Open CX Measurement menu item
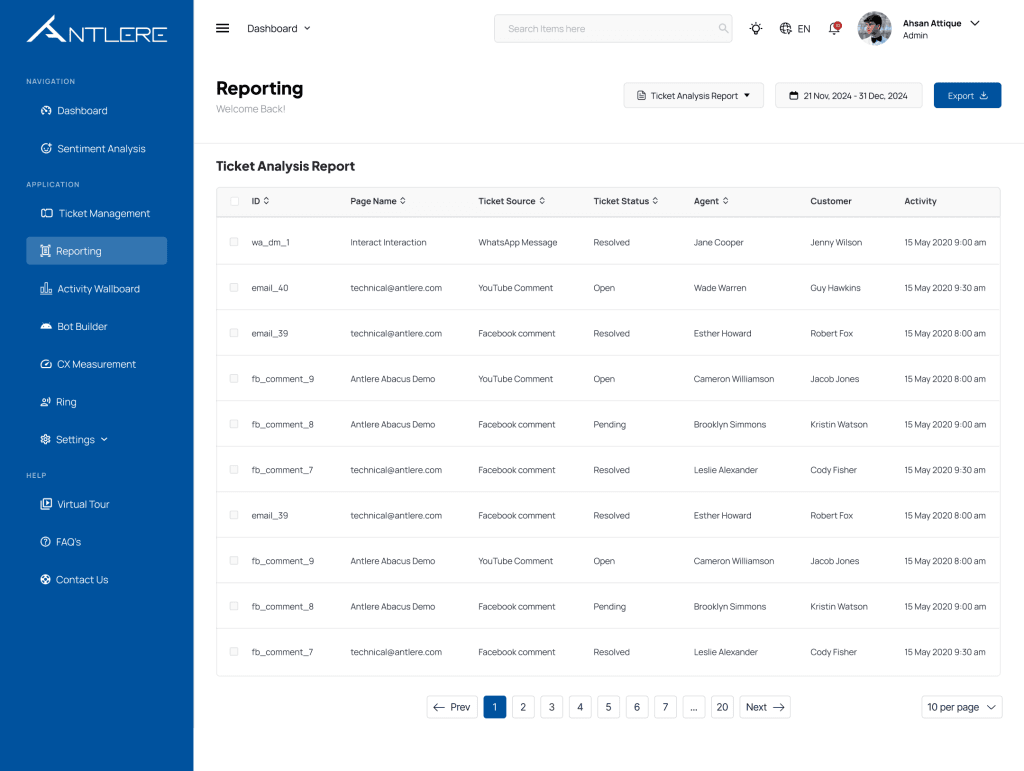This screenshot has height=771, width=1024. [97, 364]
